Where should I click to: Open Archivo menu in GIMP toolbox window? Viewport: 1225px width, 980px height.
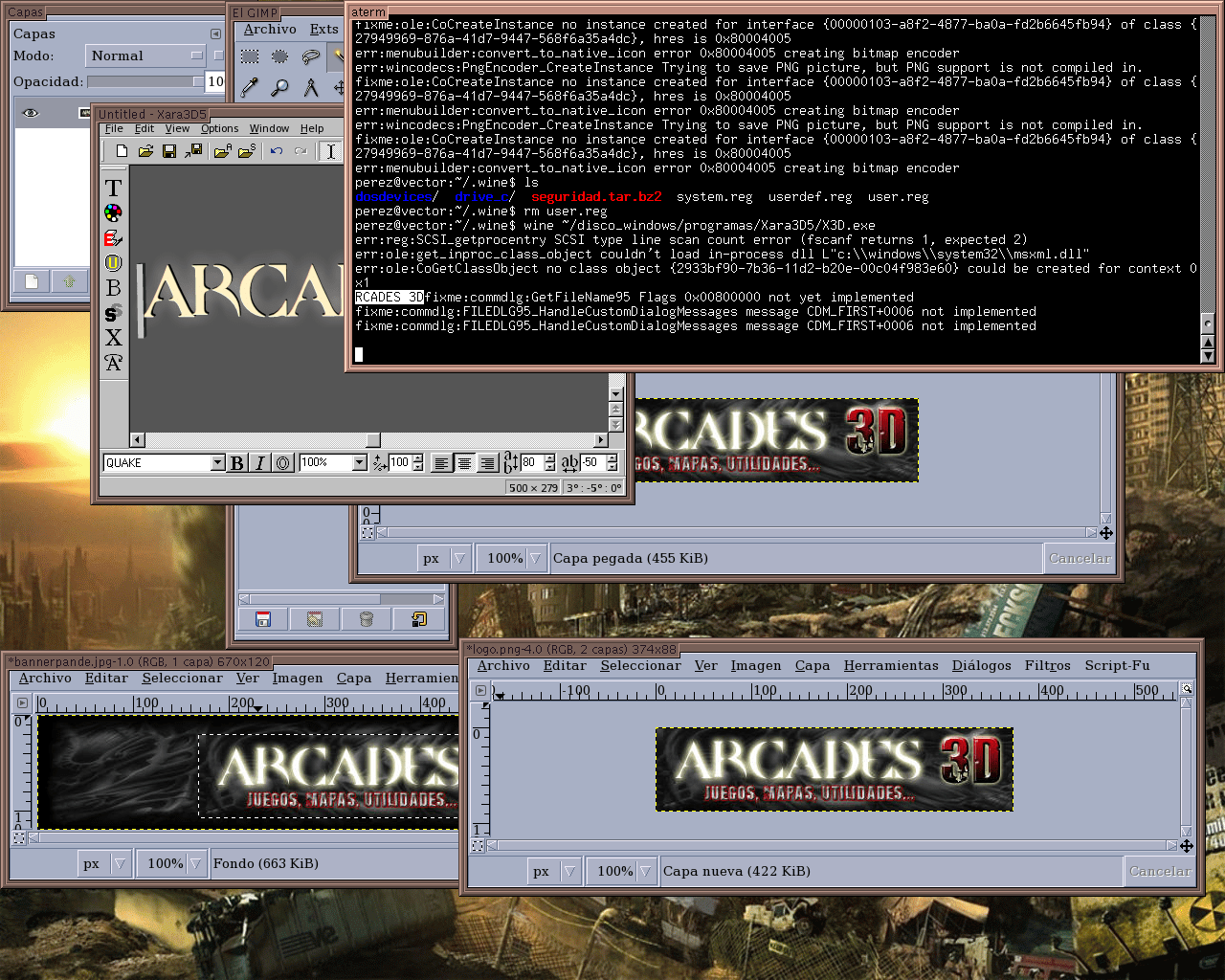tap(270, 30)
